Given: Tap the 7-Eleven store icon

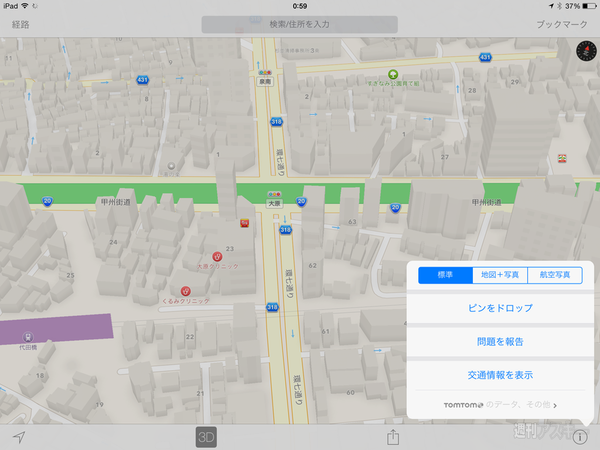Looking at the screenshot, I should 562,158.
